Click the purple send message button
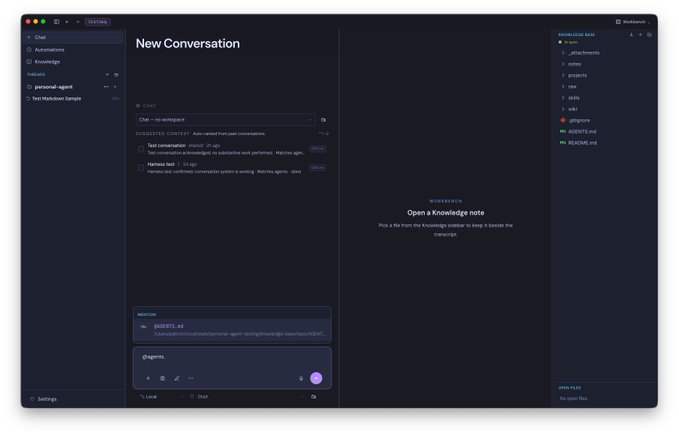679x436 pixels. click(316, 378)
